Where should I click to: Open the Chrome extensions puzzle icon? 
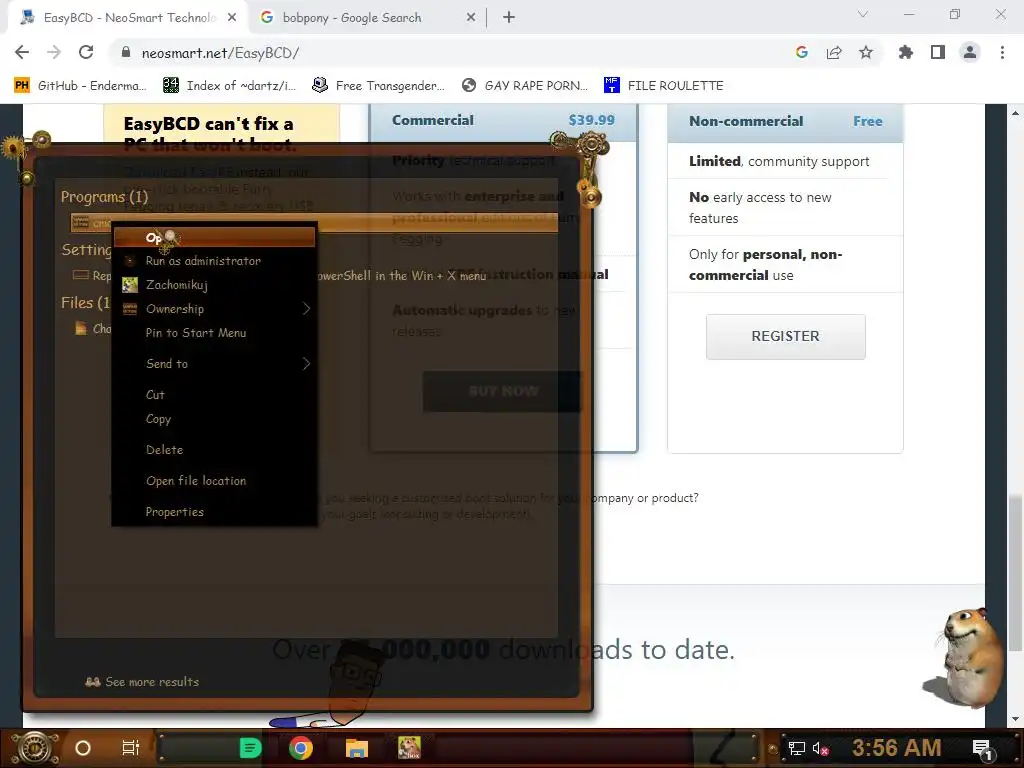[906, 52]
